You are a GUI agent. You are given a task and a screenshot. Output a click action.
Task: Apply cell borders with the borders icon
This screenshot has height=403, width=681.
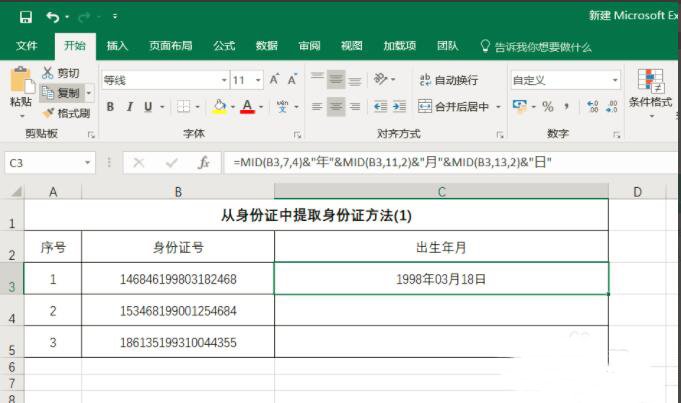tap(183, 106)
